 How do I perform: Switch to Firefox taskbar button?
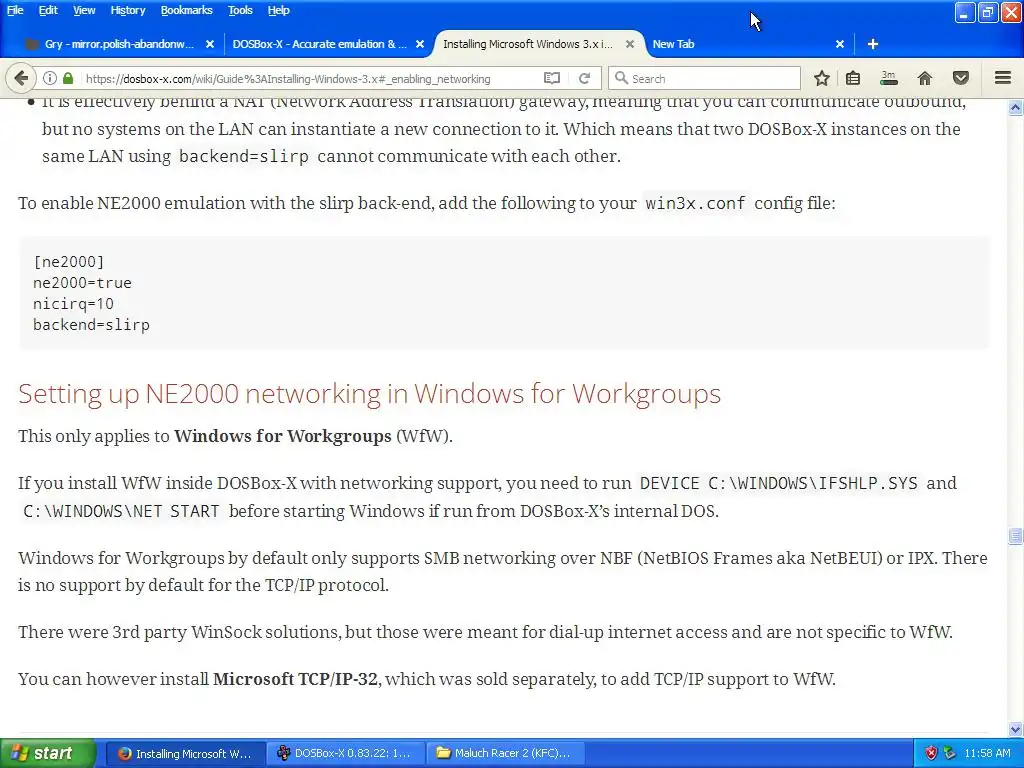[x=185, y=753]
